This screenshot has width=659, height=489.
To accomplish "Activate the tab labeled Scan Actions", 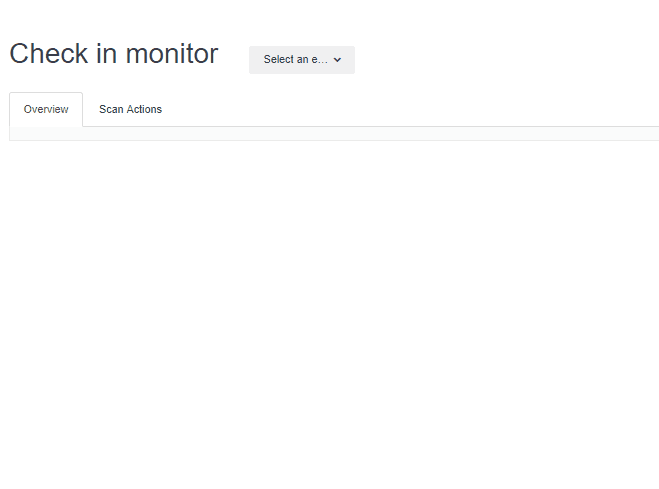I will click(130, 109).
